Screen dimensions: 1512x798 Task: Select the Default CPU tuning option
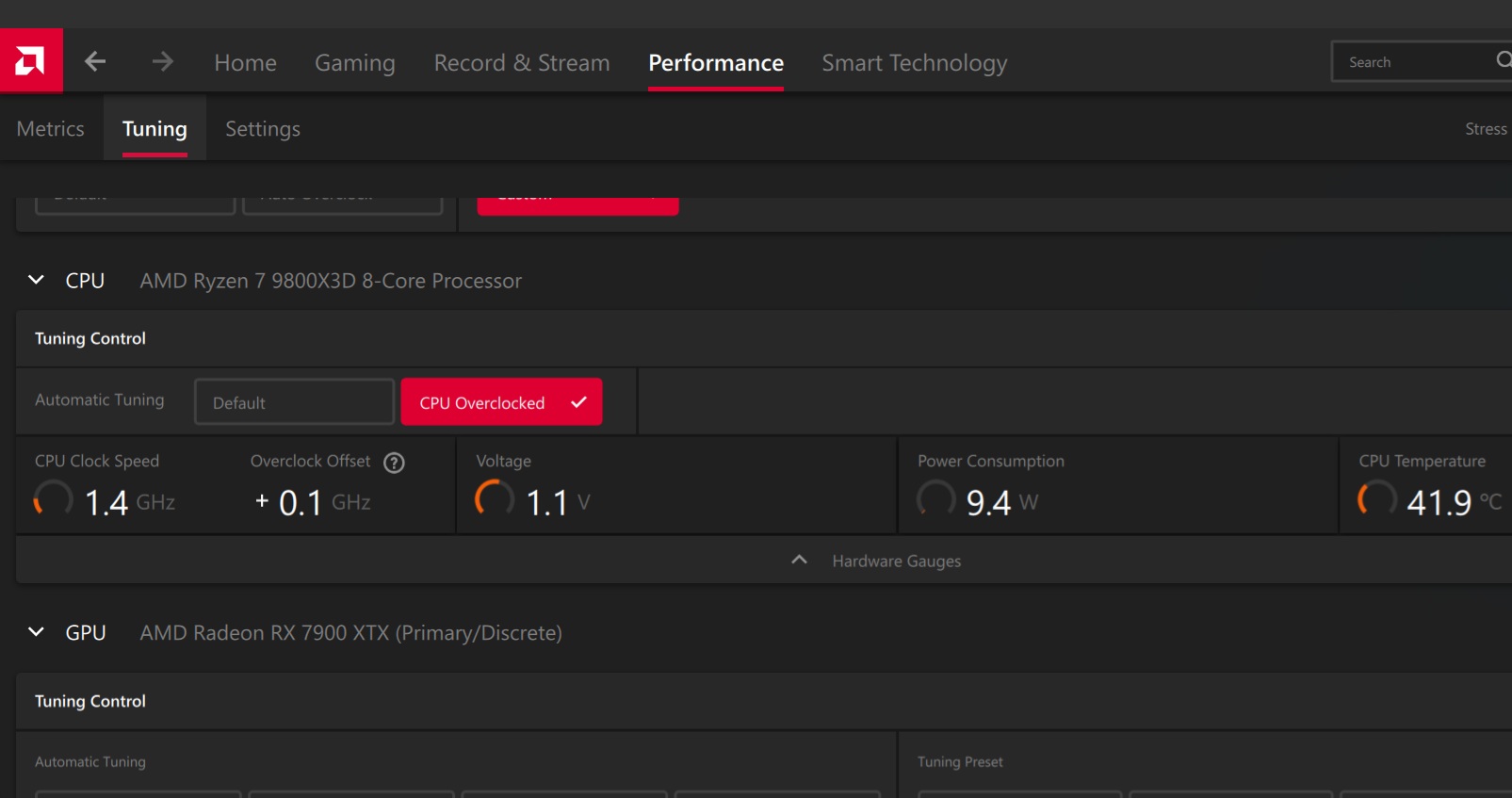(294, 402)
